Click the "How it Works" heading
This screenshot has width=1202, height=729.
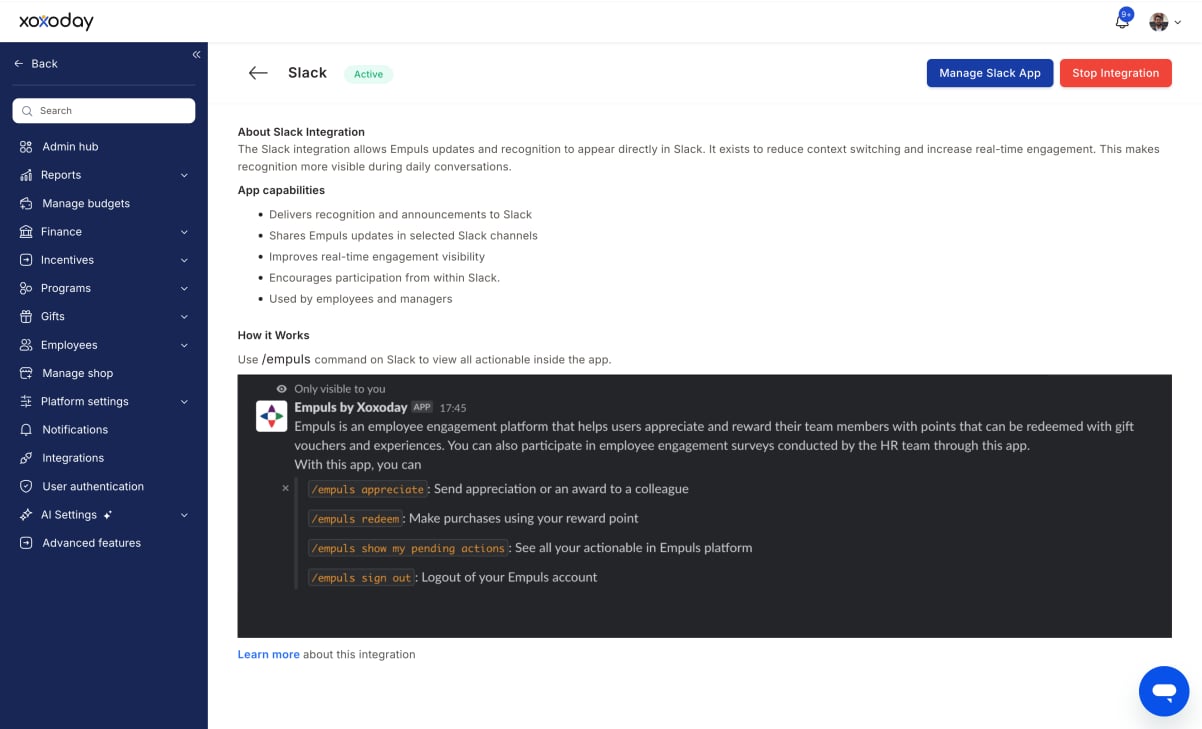(x=273, y=335)
